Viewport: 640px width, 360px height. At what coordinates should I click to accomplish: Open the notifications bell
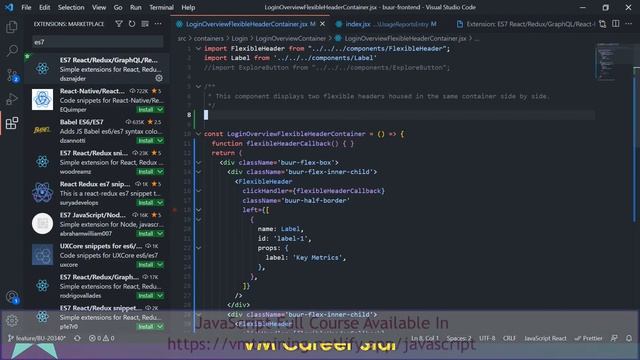[629, 338]
